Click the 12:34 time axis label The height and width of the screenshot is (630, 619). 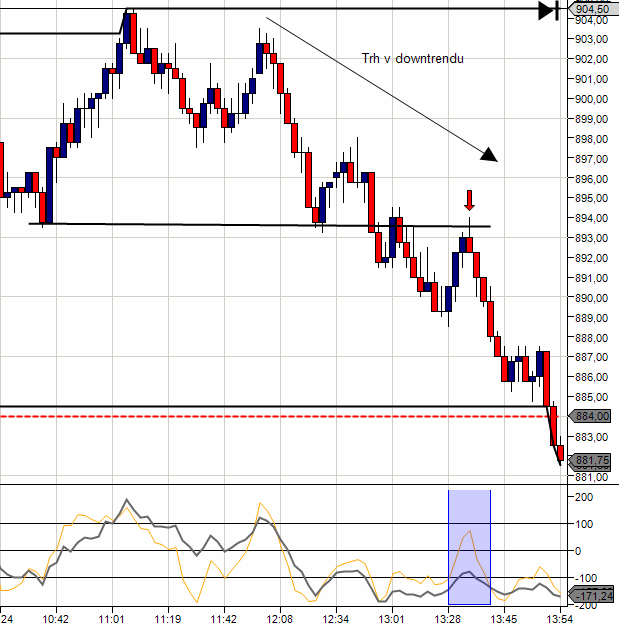[336, 619]
